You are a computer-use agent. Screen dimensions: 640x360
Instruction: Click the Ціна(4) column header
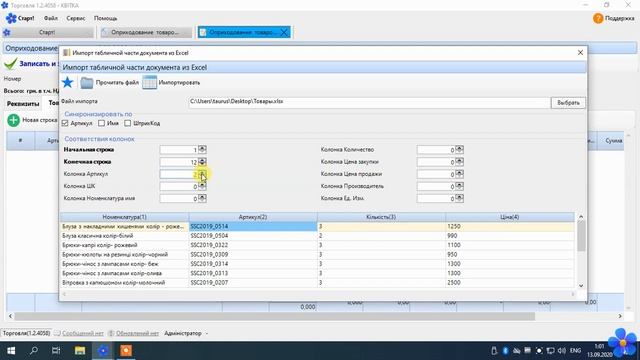click(x=510, y=217)
